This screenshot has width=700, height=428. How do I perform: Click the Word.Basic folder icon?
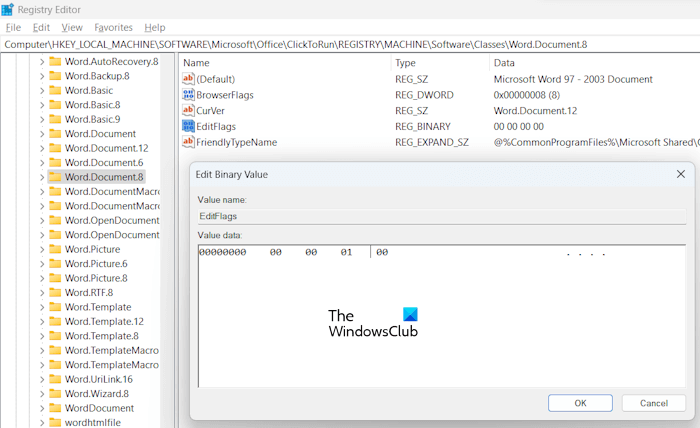[x=55, y=90]
